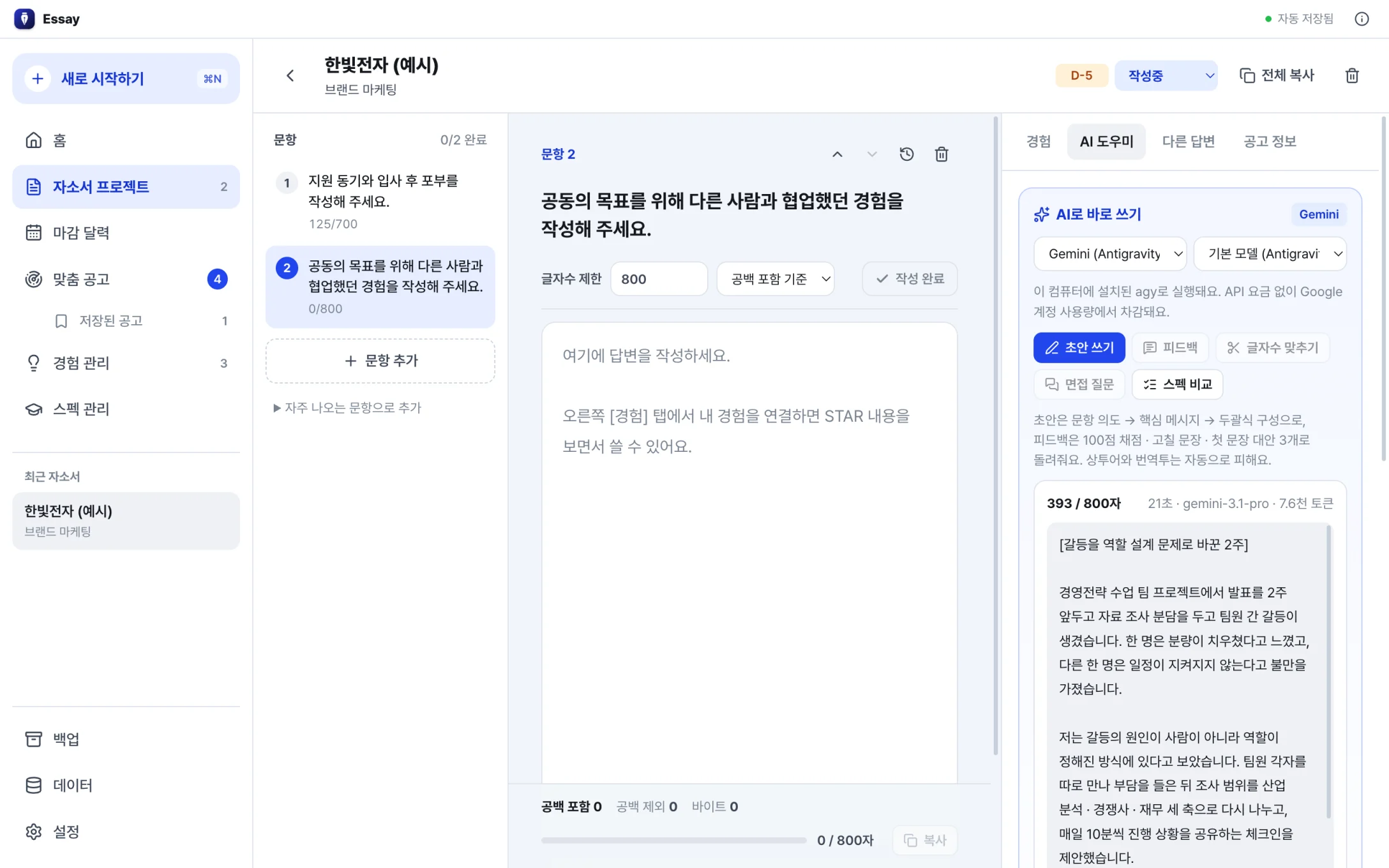
Task: Move to the next 문항 with the down chevron
Action: click(872, 154)
